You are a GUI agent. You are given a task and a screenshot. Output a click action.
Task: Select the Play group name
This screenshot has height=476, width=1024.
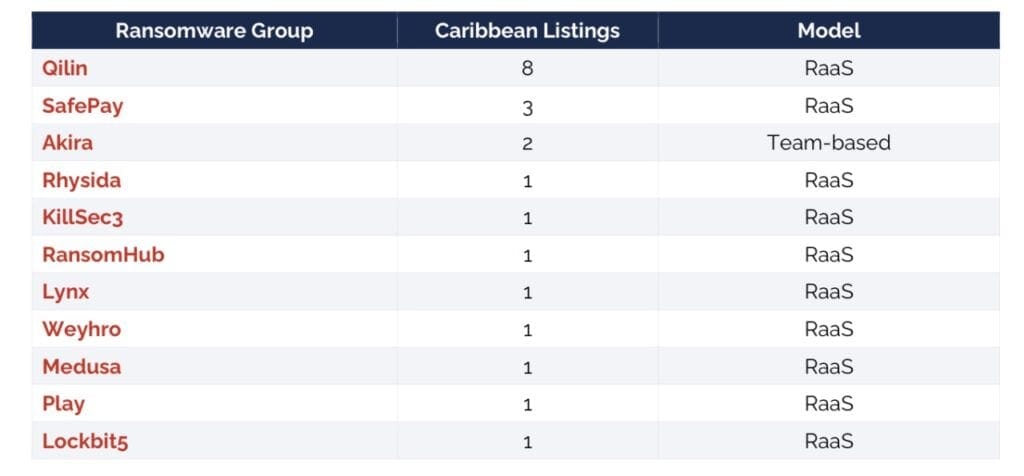[63, 404]
